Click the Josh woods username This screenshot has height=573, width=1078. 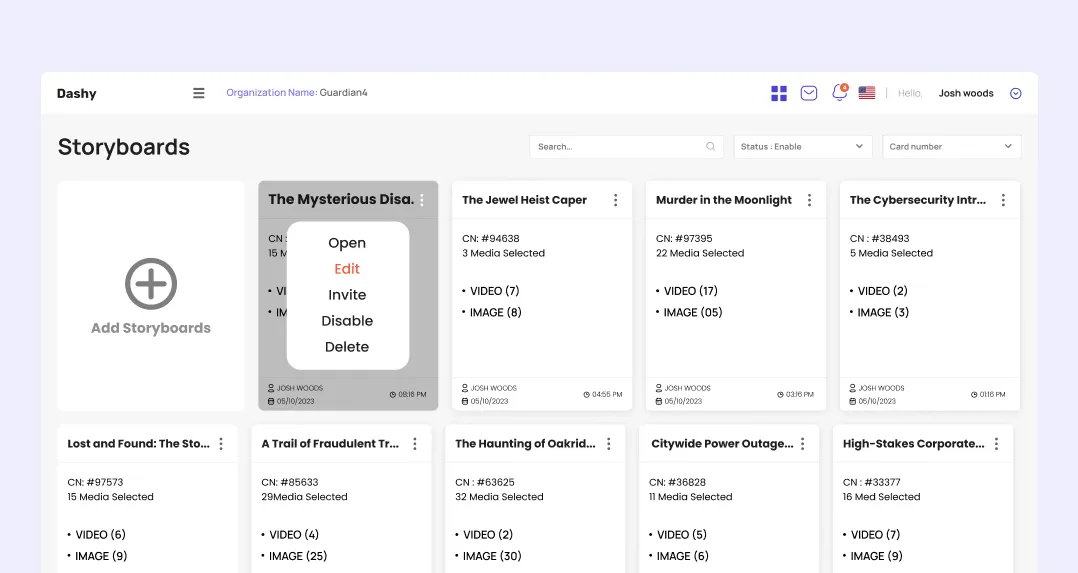[966, 94]
